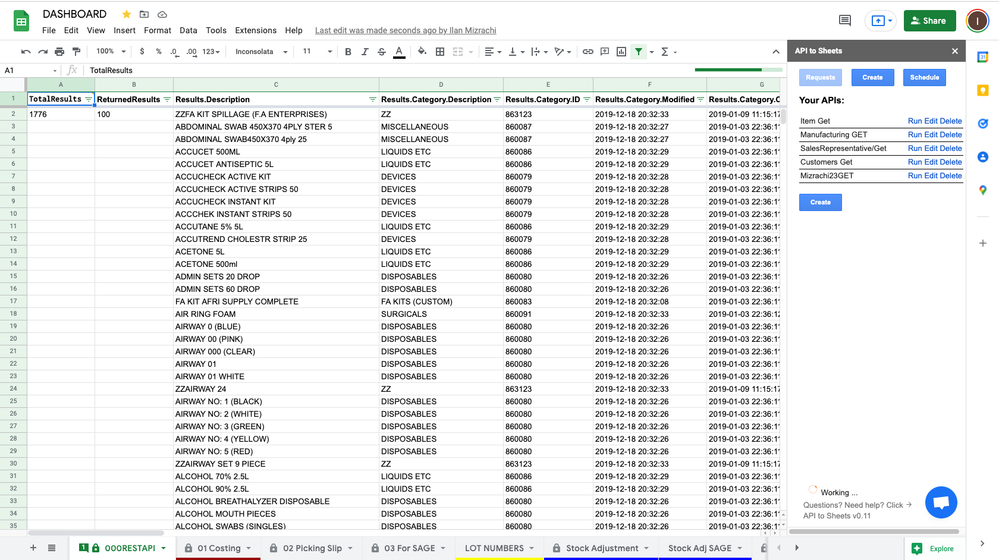
Task: Open the font size dropdown
Action: click(317, 52)
